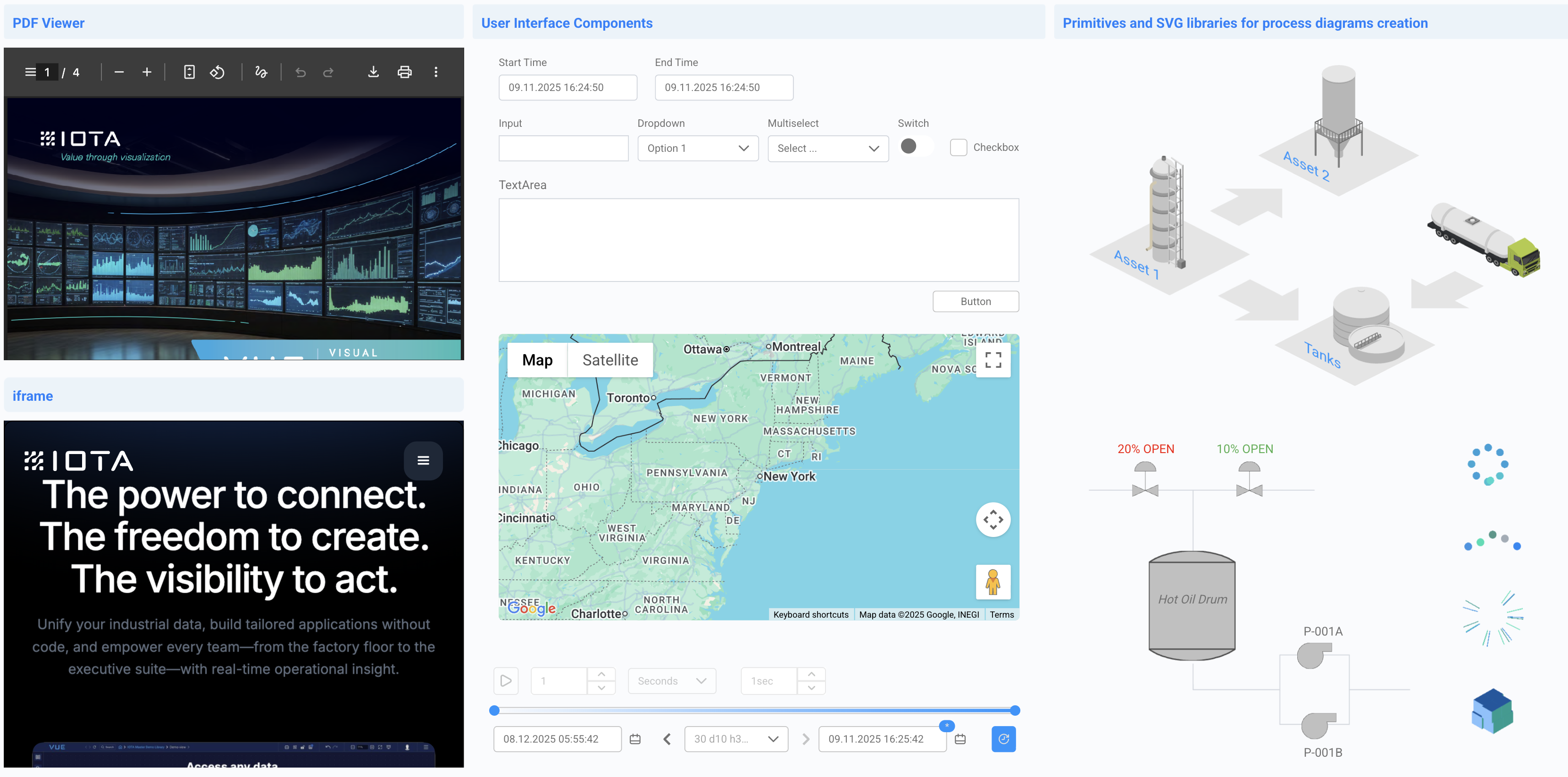Toggle map fullscreen view
This screenshot has width=1568, height=777.
[993, 360]
